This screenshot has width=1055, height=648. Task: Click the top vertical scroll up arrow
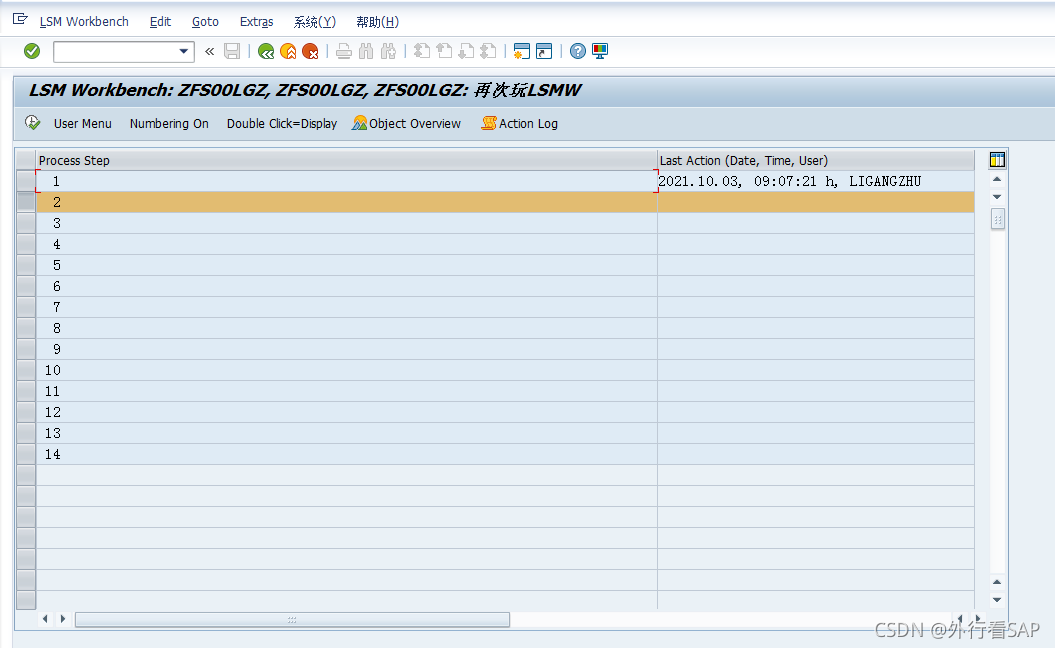coord(997,180)
